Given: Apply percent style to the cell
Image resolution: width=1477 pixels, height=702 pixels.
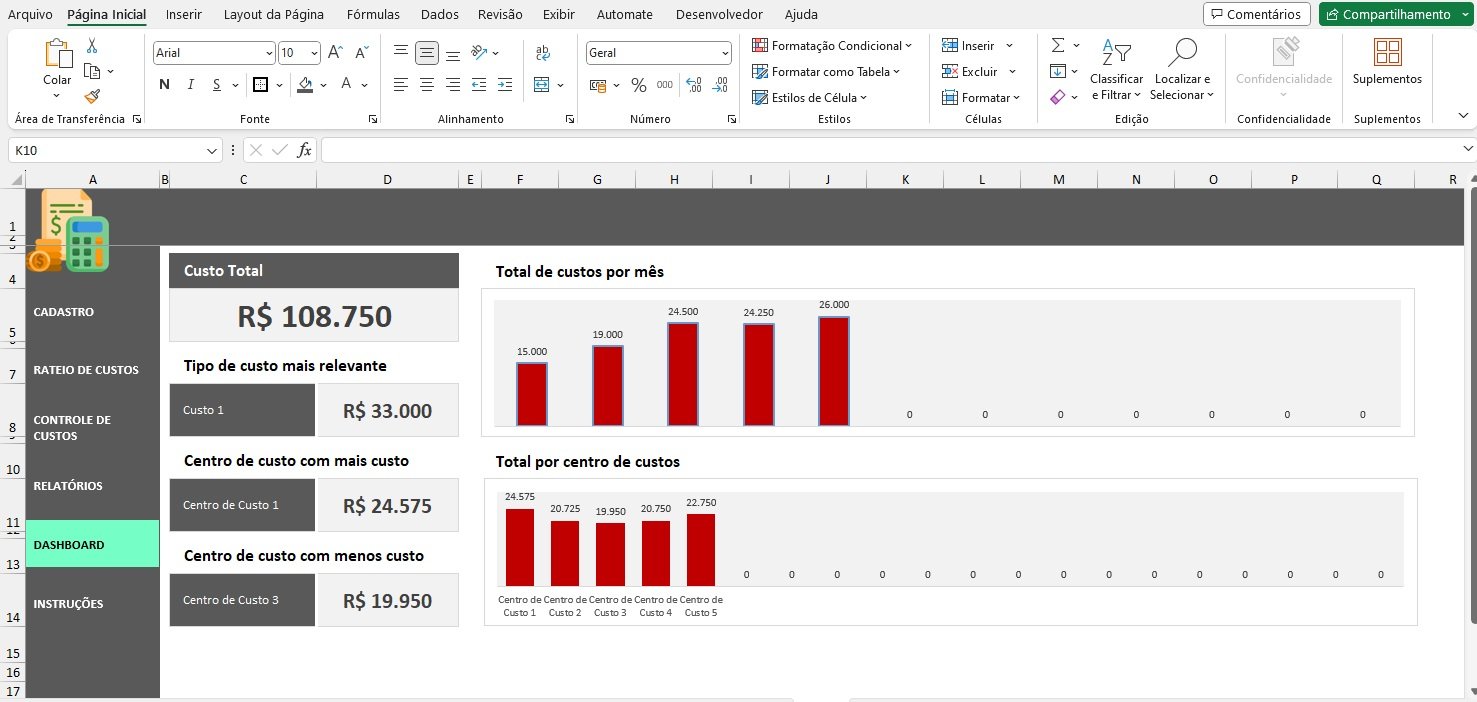Looking at the screenshot, I should pyautogui.click(x=638, y=85).
